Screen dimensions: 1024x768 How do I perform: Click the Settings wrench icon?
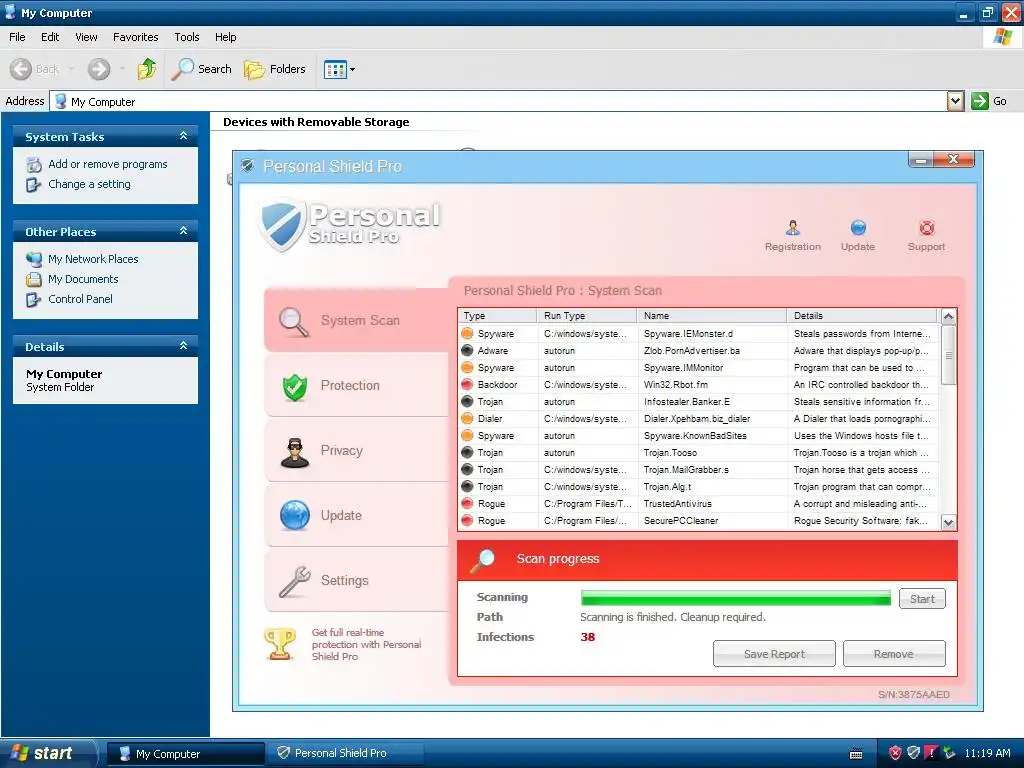pos(295,581)
